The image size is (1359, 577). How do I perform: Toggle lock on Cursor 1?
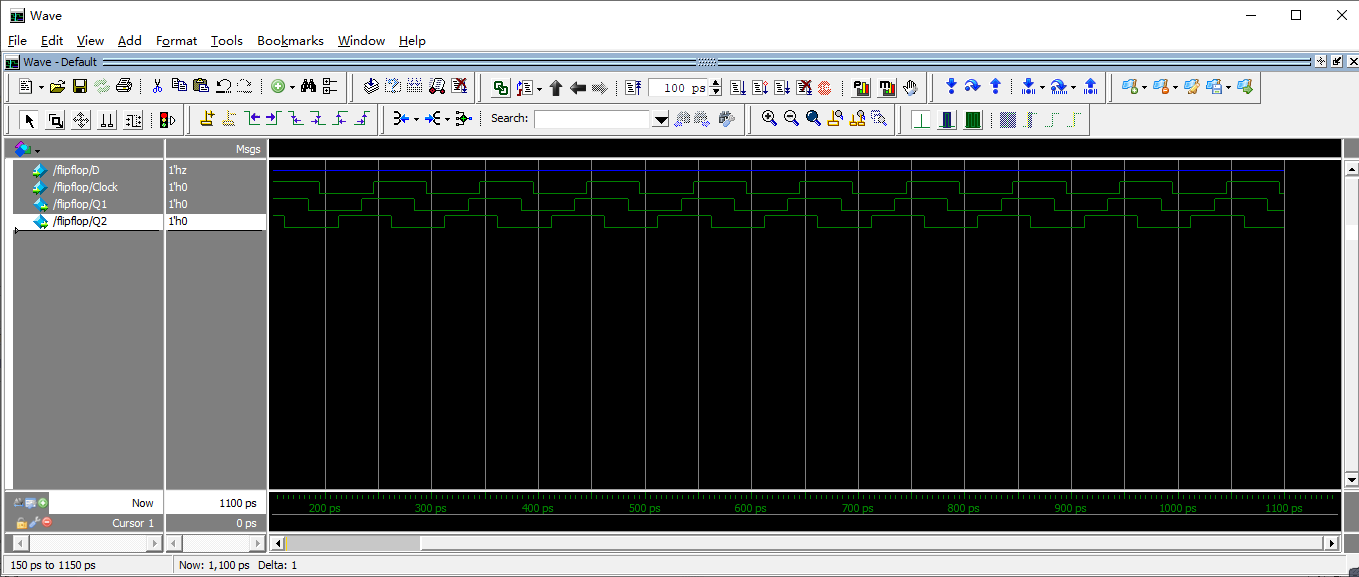click(x=21, y=523)
